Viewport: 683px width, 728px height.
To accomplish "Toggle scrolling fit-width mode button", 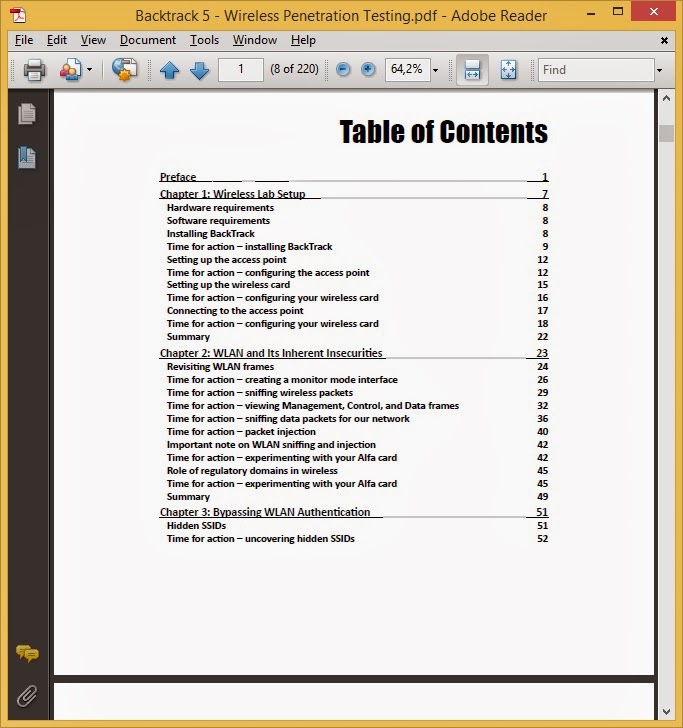I will click(x=472, y=70).
